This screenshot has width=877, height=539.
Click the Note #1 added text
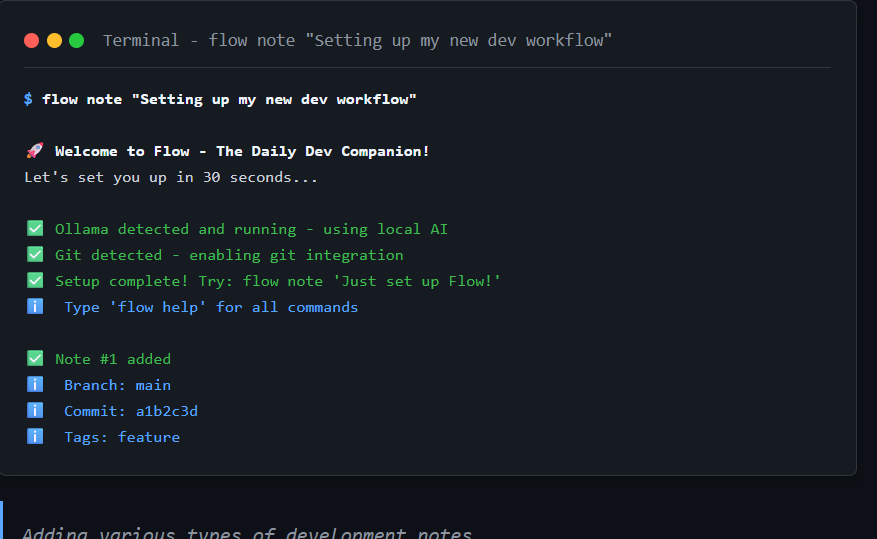113,359
